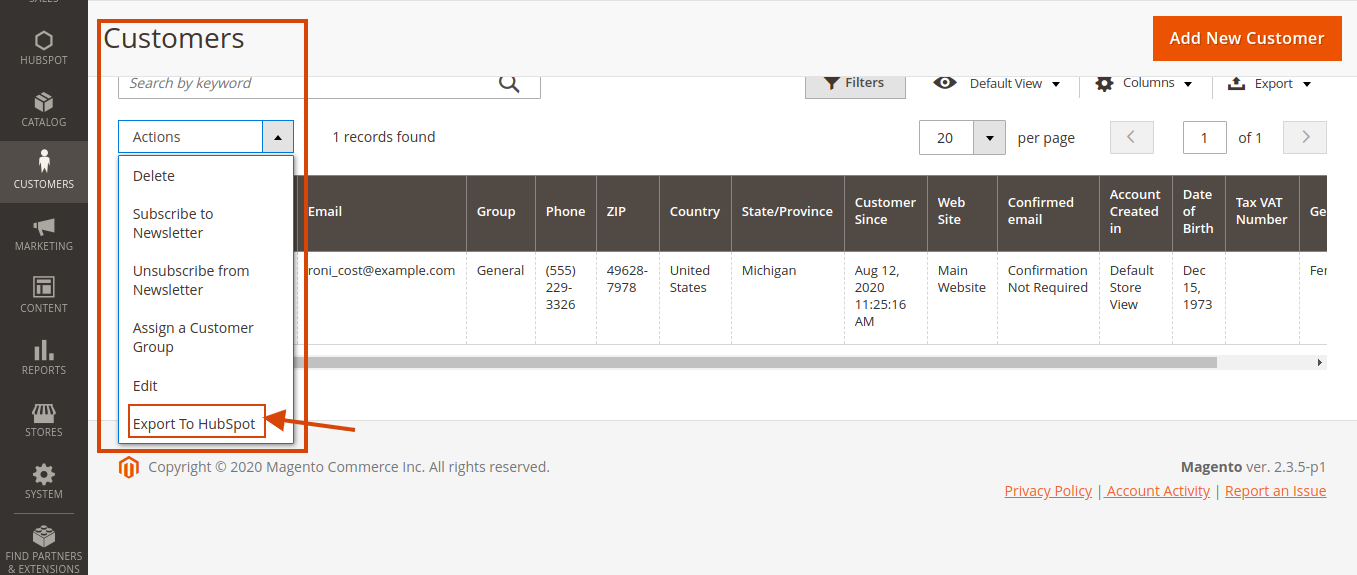Open the Marketing sidebar menu
This screenshot has height=575, width=1357.
coord(44,234)
